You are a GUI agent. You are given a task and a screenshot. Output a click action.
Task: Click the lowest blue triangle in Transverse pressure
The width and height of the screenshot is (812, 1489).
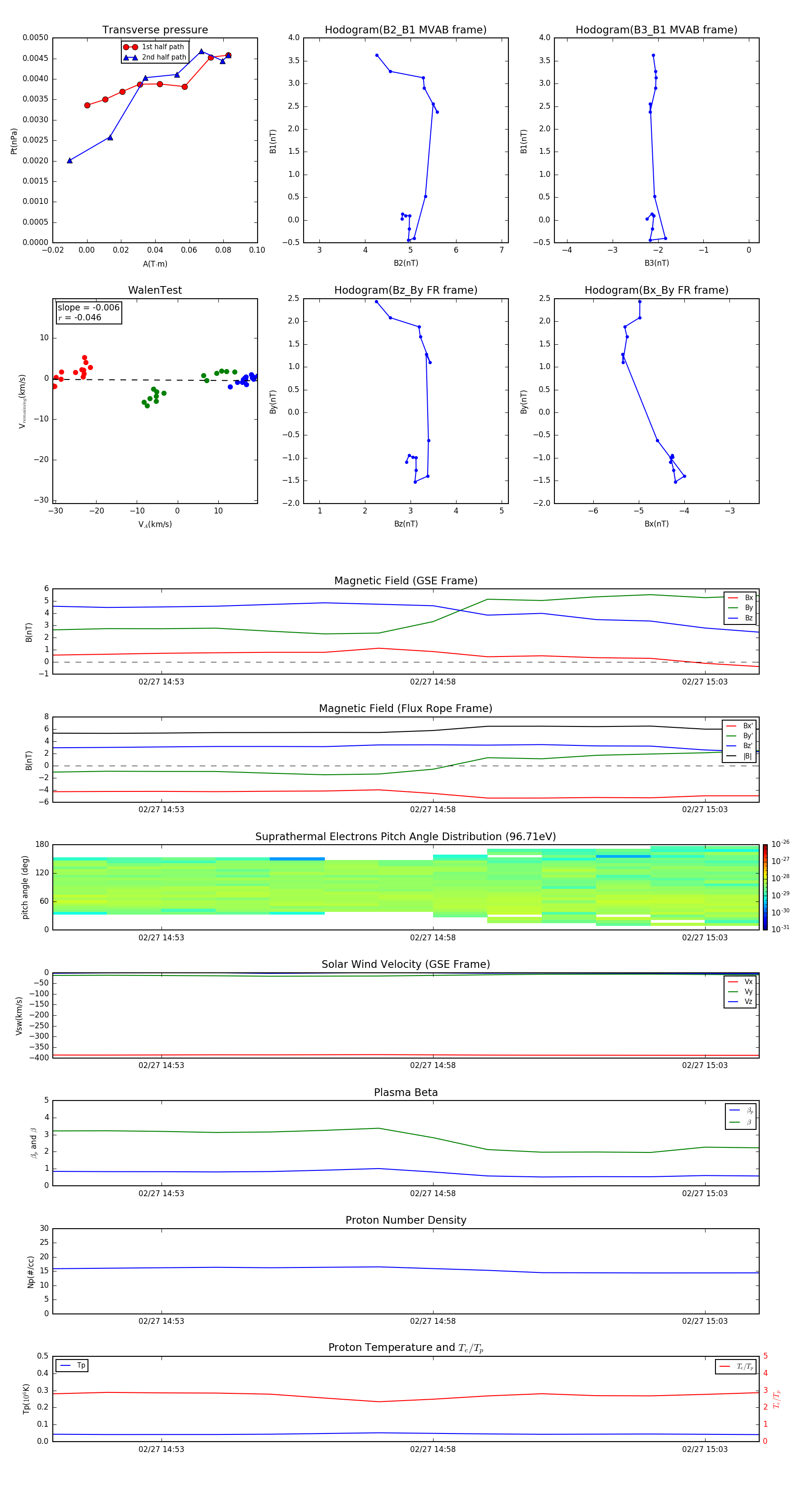[70, 161]
